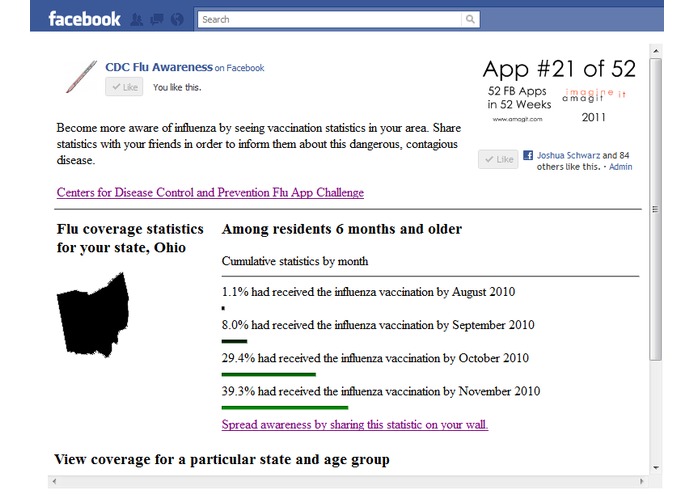Click the App #21 of 52 banner
This screenshot has width=695, height=494.
[x=559, y=69]
